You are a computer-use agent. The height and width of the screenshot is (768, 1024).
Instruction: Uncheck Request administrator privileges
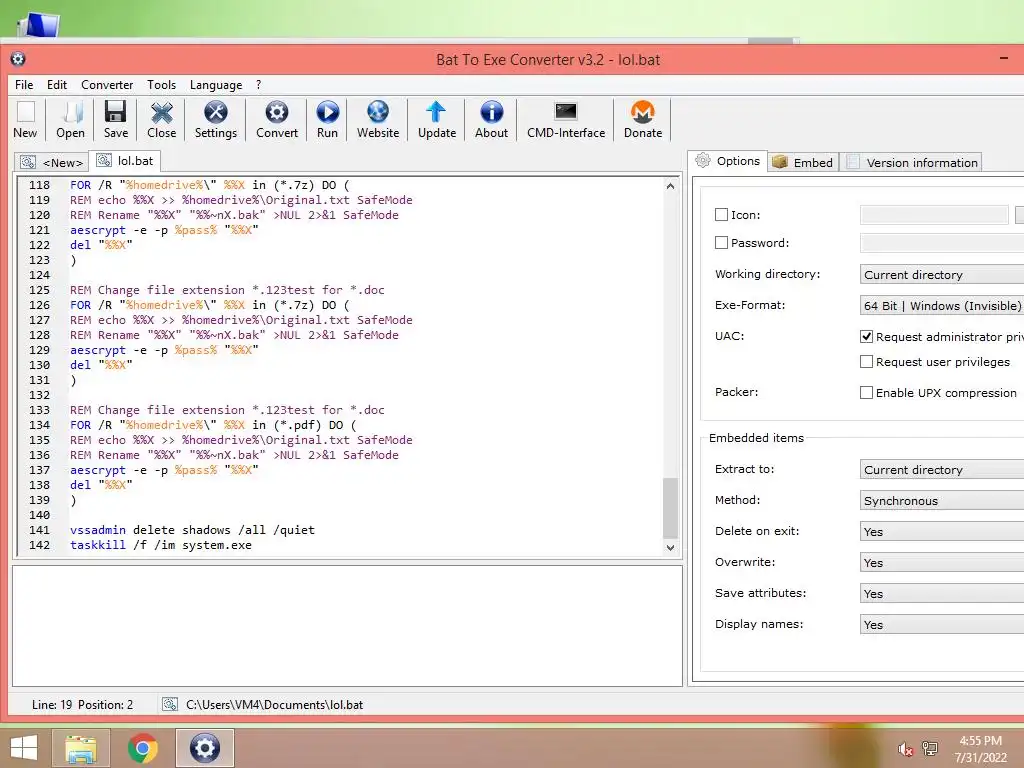pyautogui.click(x=867, y=336)
